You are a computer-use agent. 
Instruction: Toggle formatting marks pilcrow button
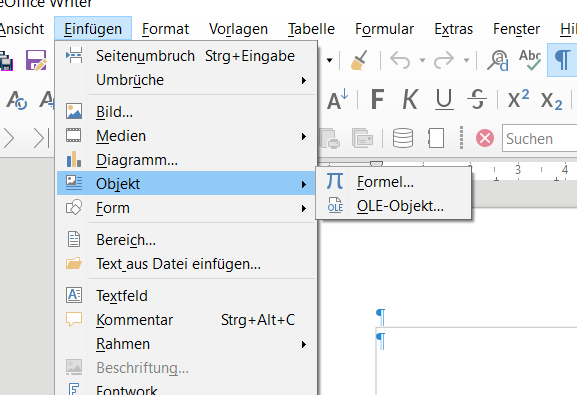pyautogui.click(x=562, y=60)
